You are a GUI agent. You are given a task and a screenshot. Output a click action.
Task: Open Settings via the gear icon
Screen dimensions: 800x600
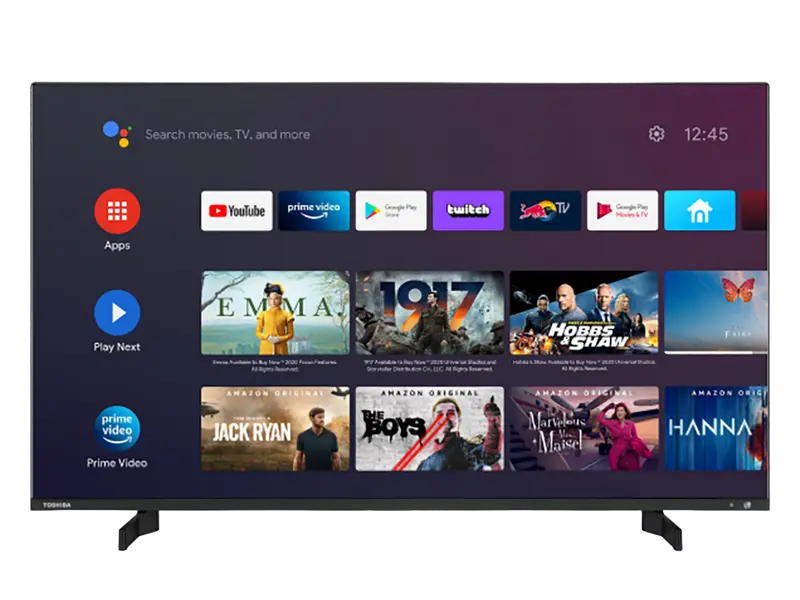[656, 134]
